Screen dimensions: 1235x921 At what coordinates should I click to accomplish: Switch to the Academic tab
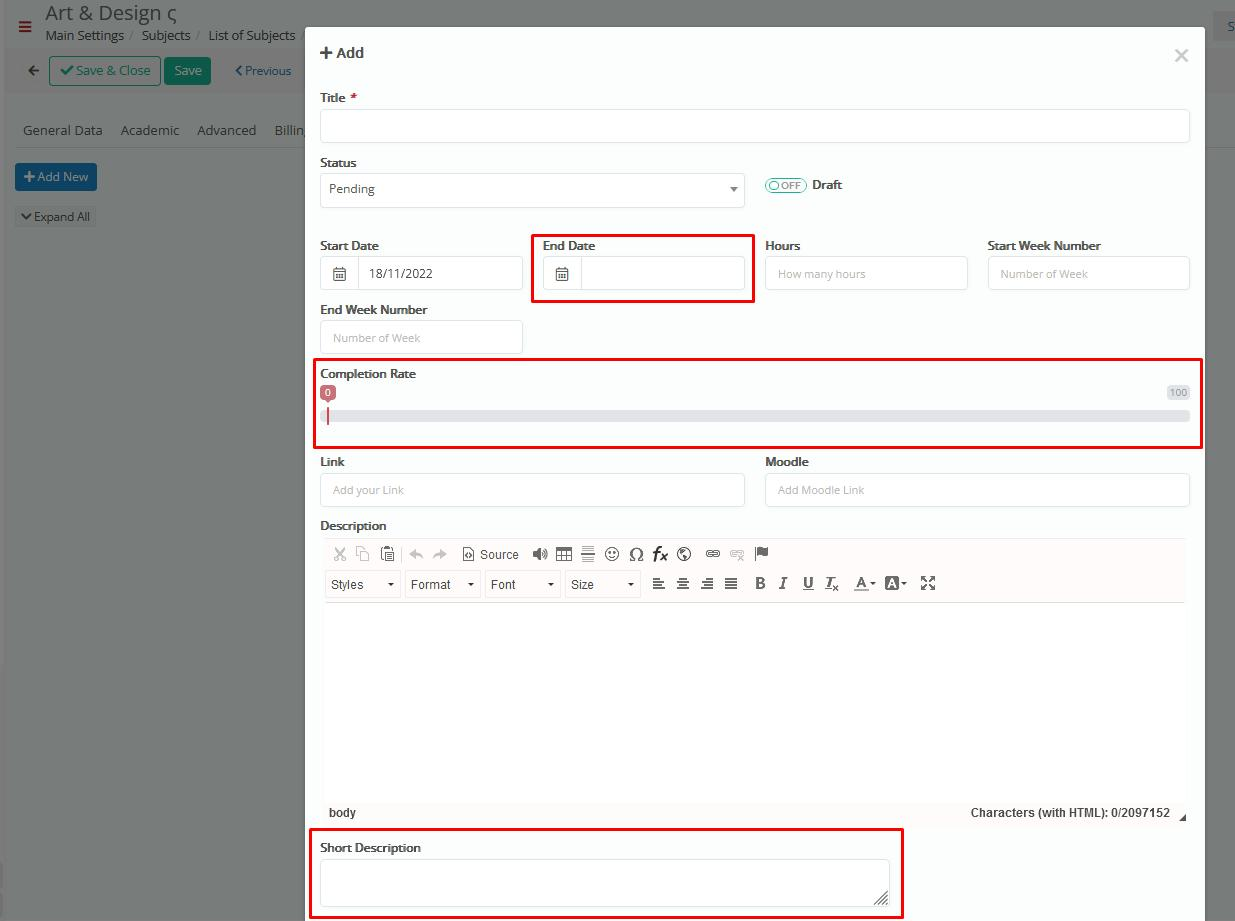(x=150, y=130)
